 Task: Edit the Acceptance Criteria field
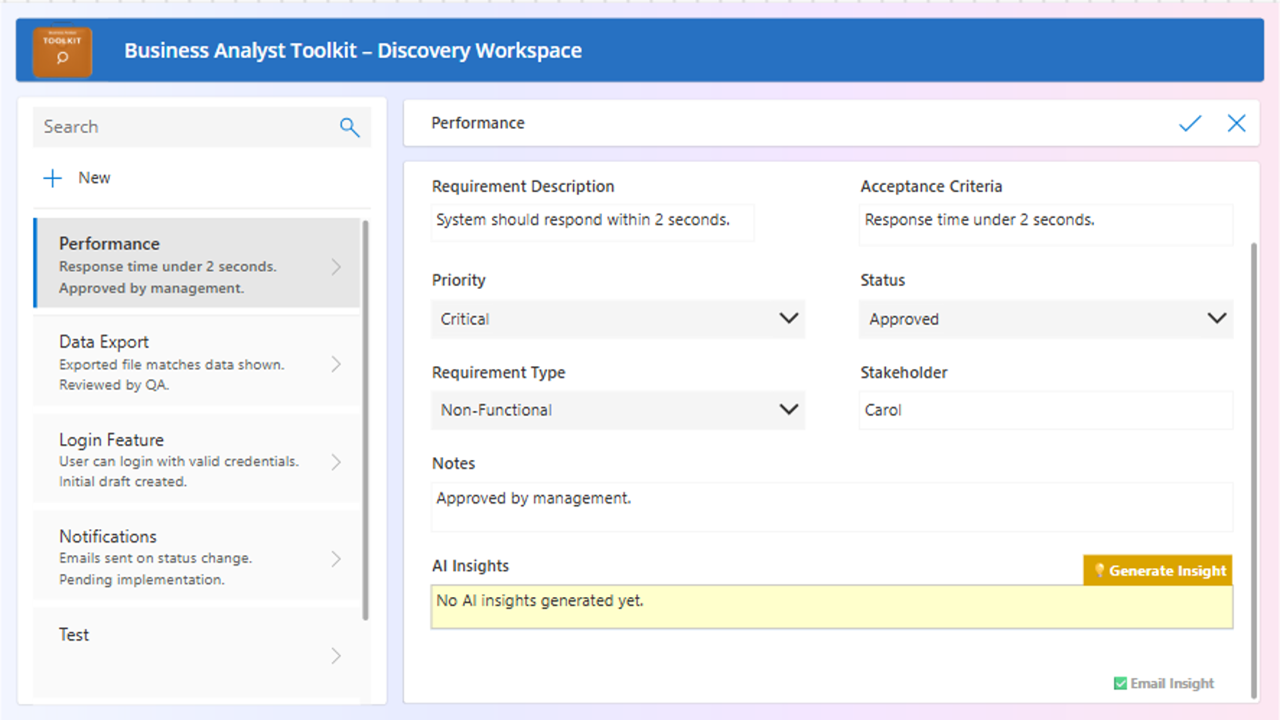[1046, 224]
